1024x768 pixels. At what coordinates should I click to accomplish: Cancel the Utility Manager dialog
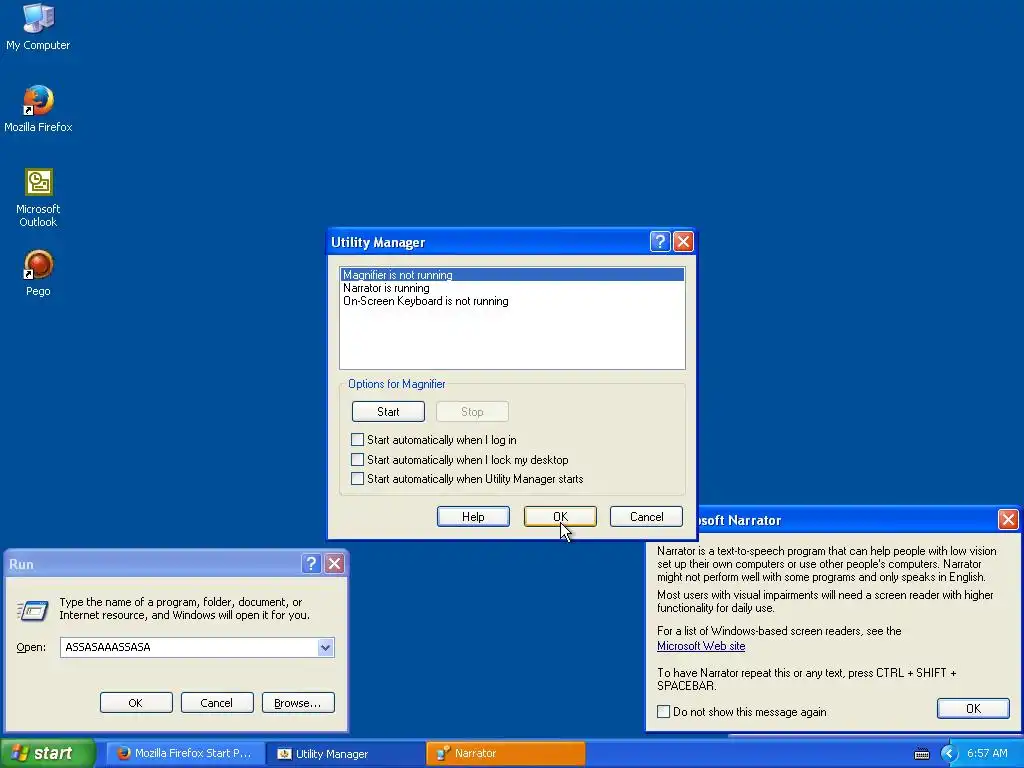(647, 517)
